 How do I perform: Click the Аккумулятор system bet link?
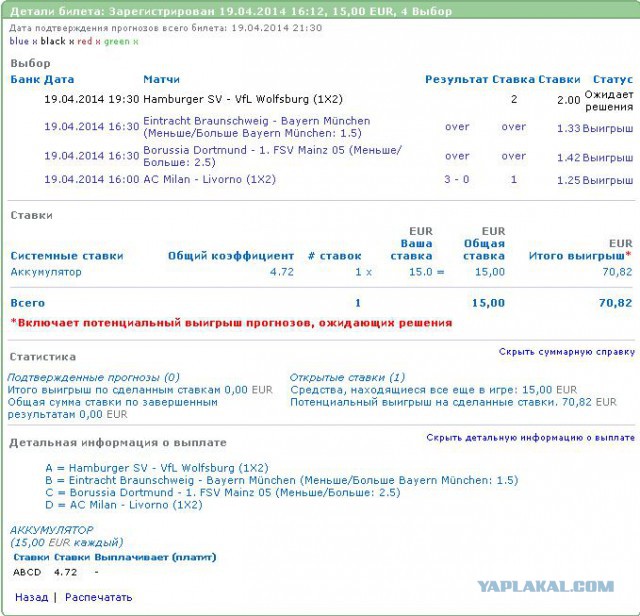click(46, 272)
